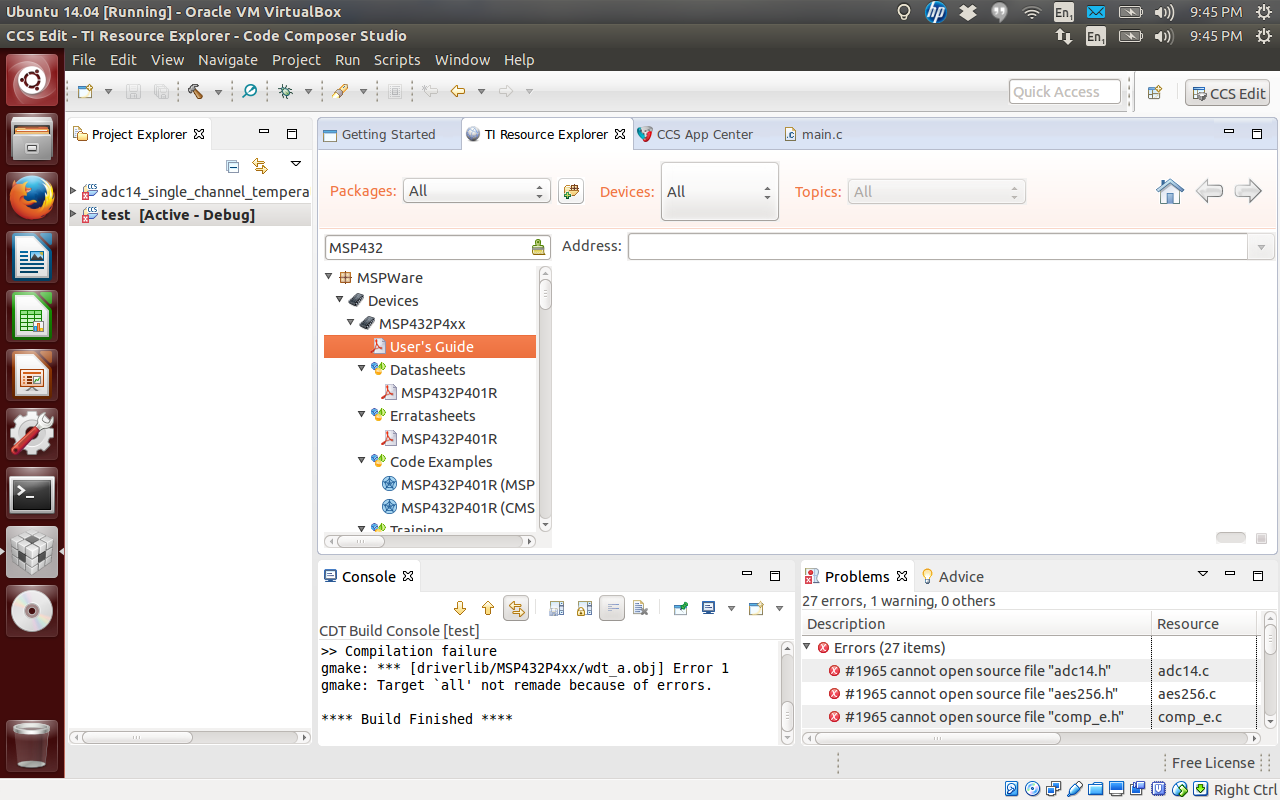Click the sound volume tray icon
The height and width of the screenshot is (800, 1280).
pos(1163,12)
